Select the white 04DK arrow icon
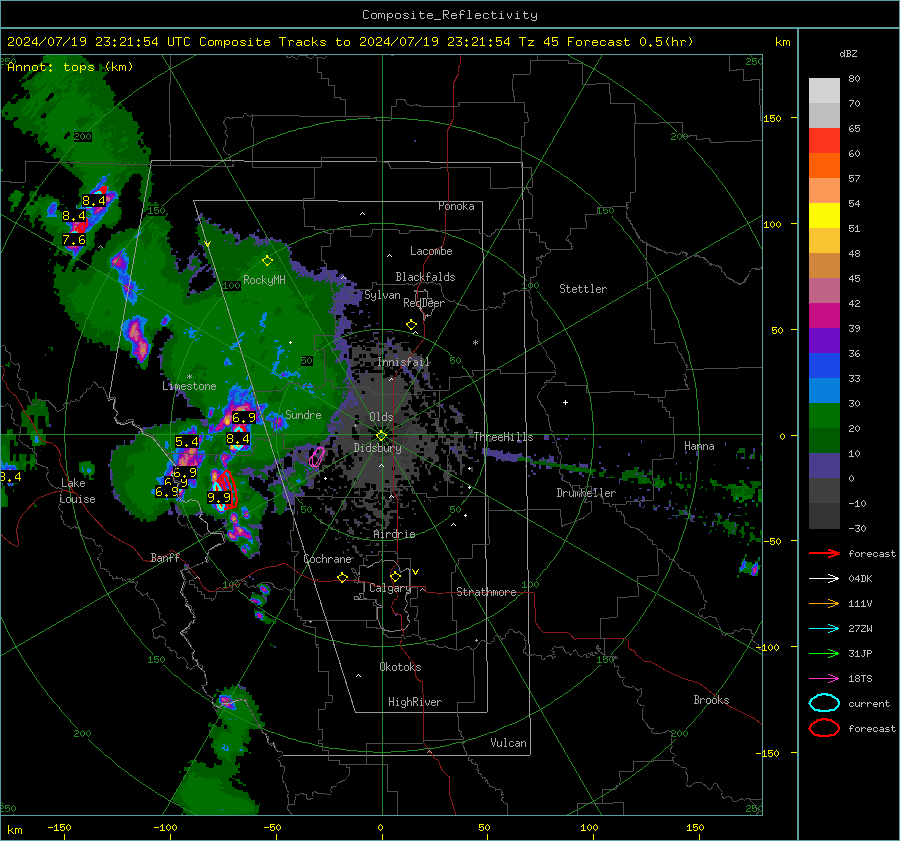Screen dimensions: 900x841 click(824, 578)
